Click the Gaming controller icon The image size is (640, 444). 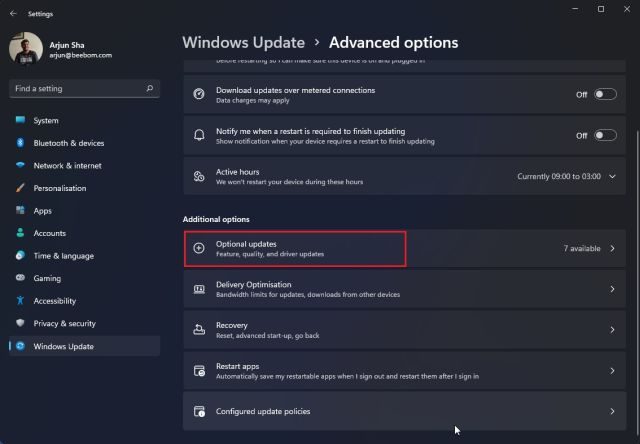(x=20, y=278)
